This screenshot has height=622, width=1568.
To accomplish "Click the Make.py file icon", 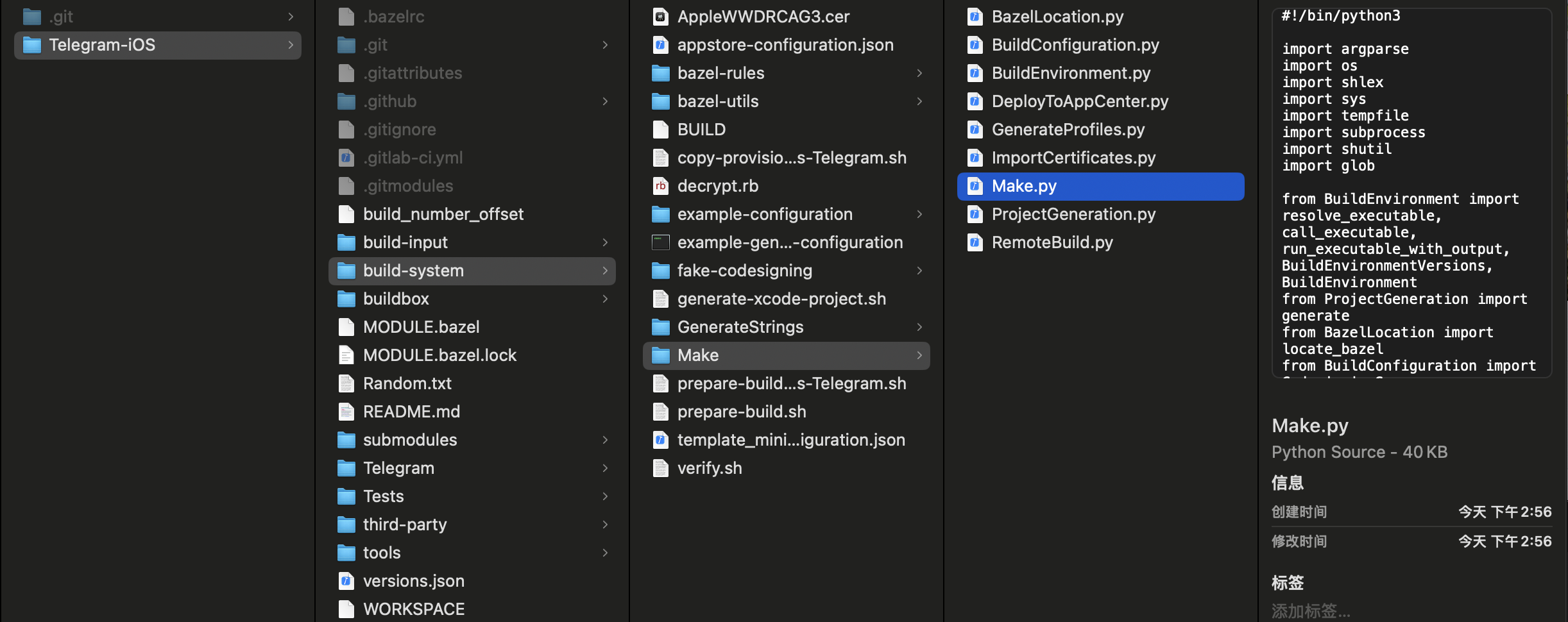I will click(x=975, y=186).
